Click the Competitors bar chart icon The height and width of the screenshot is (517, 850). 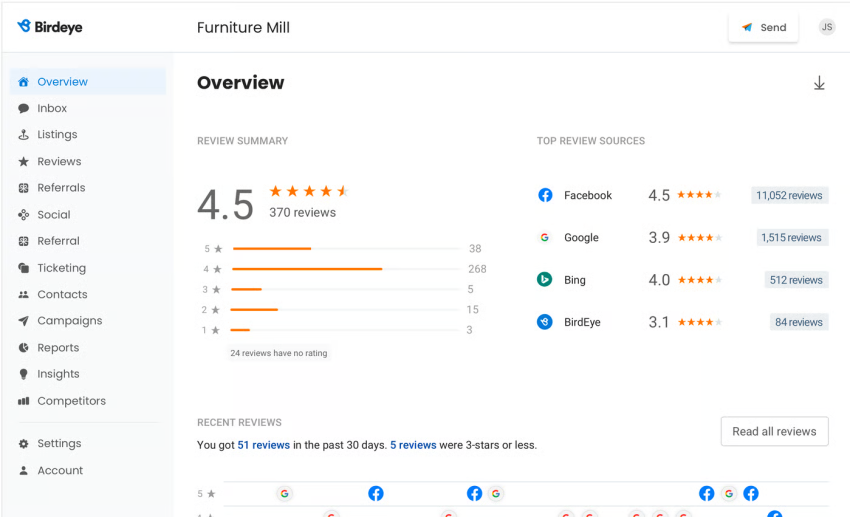click(23, 401)
